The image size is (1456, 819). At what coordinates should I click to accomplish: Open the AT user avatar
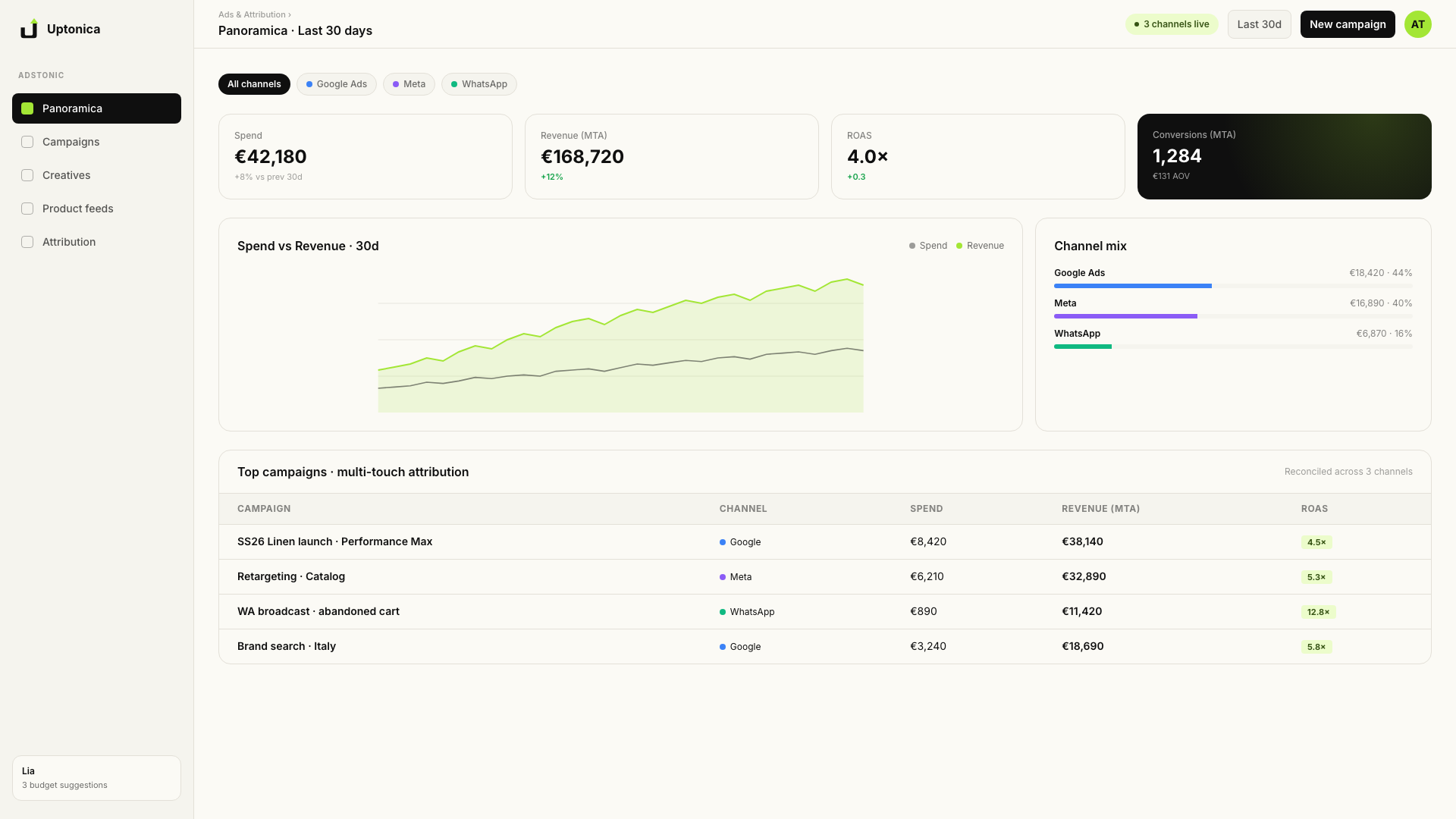click(x=1417, y=24)
